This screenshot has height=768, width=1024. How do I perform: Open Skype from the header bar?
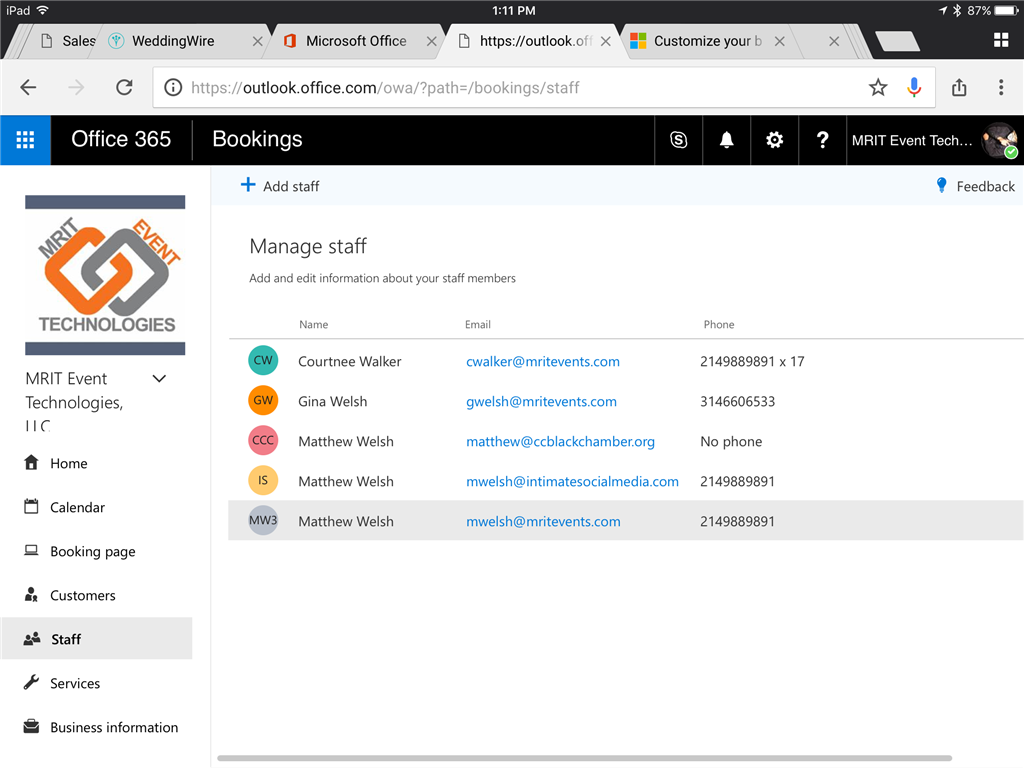[679, 140]
